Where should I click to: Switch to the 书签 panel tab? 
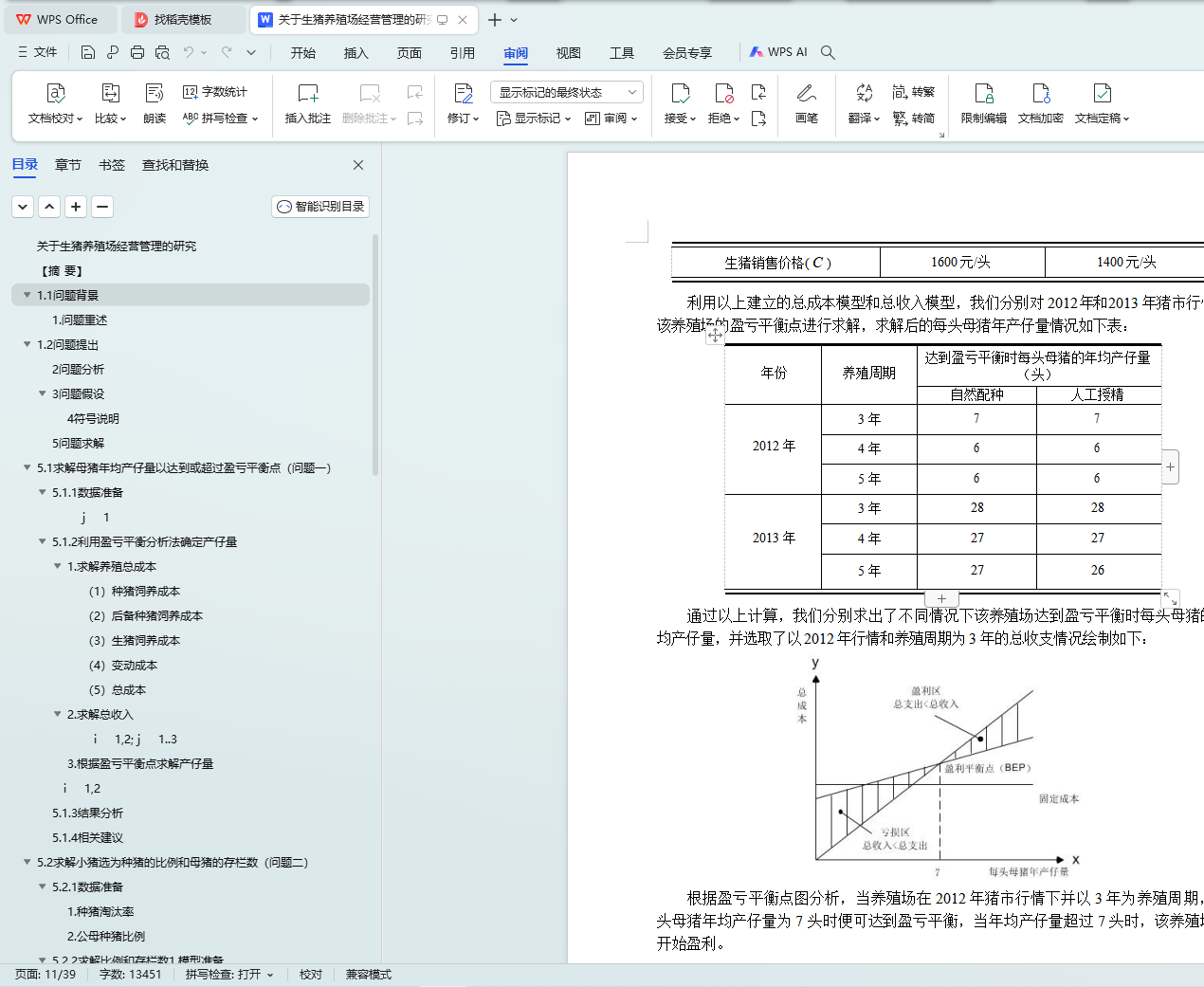click(112, 165)
